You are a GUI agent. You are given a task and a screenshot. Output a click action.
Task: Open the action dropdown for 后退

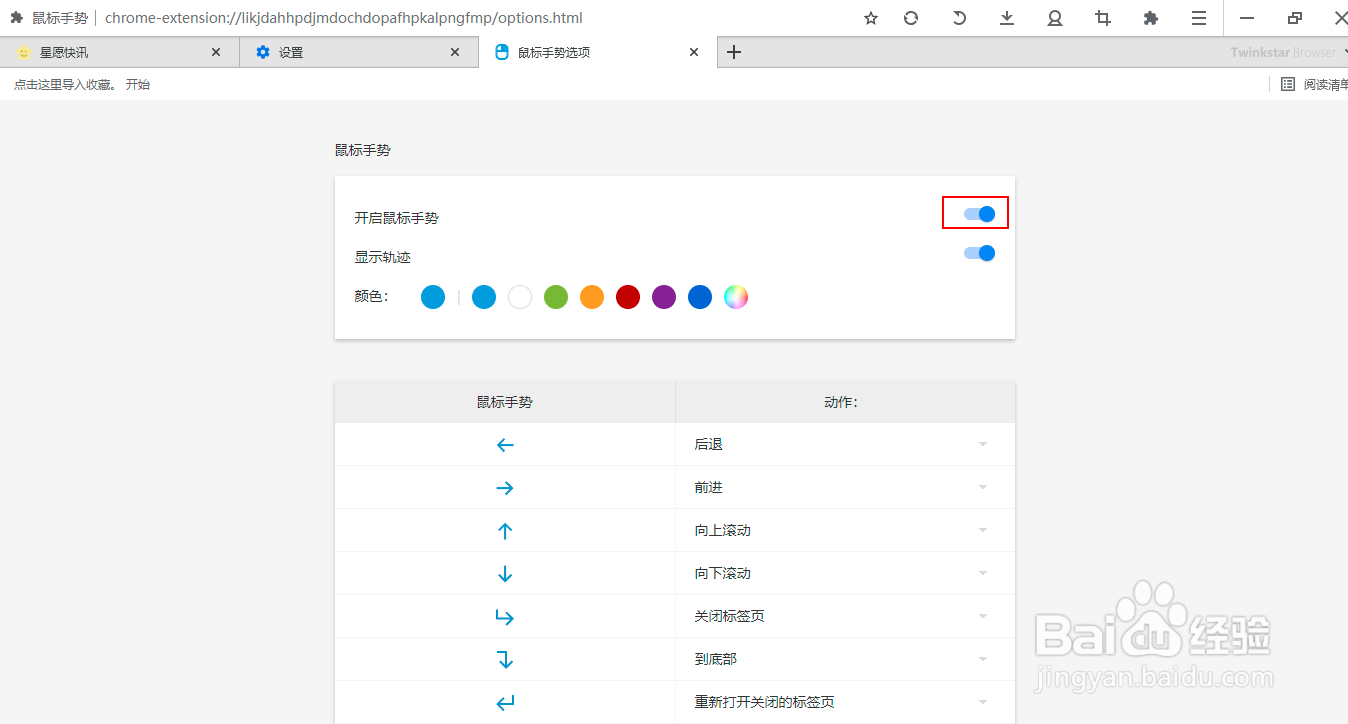point(981,444)
